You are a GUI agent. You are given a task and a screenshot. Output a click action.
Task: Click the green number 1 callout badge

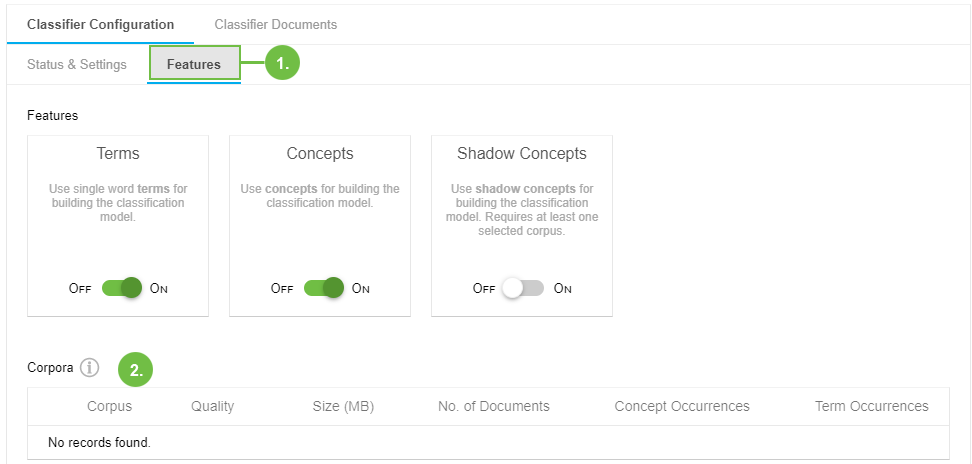pyautogui.click(x=283, y=63)
